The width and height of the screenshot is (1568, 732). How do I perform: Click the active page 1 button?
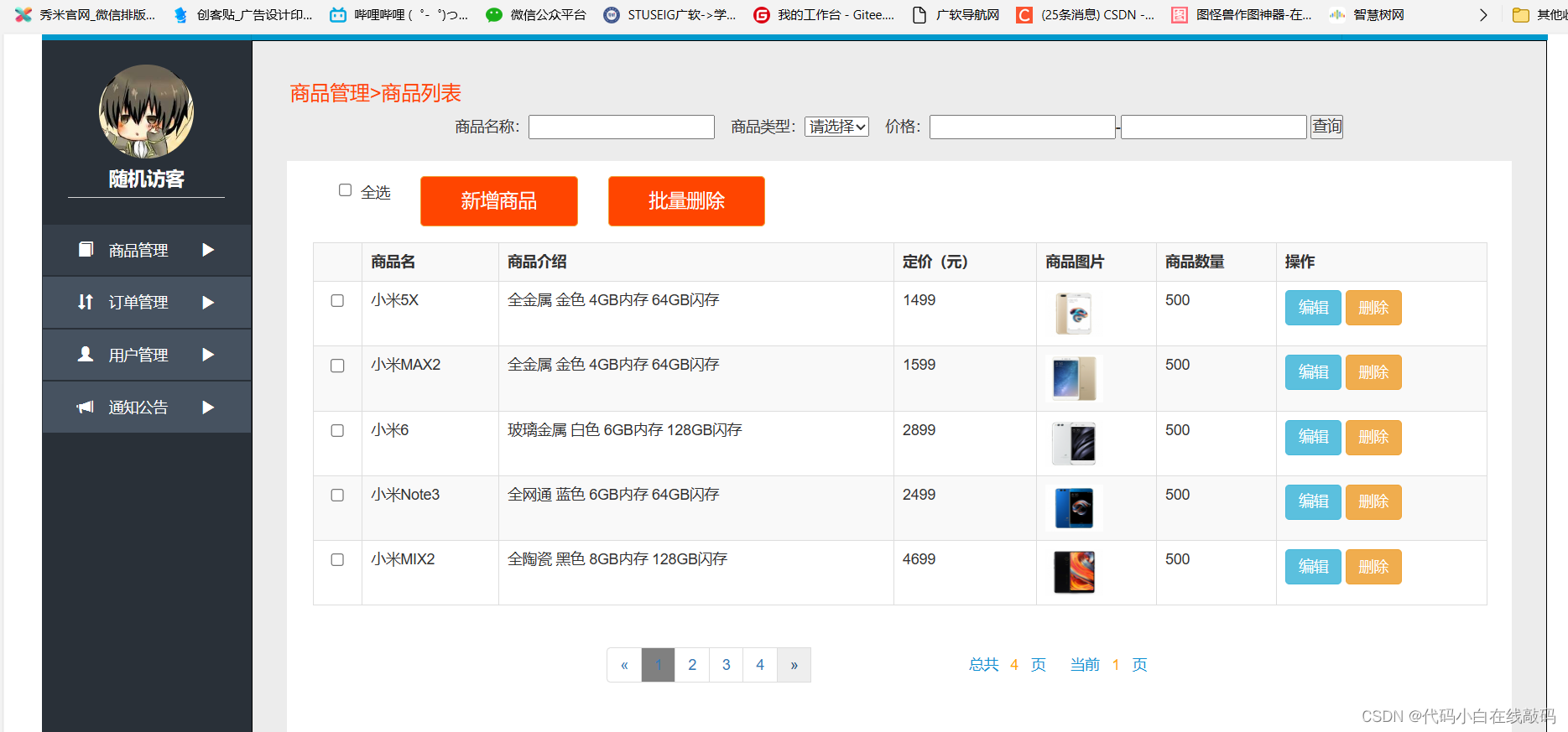659,665
